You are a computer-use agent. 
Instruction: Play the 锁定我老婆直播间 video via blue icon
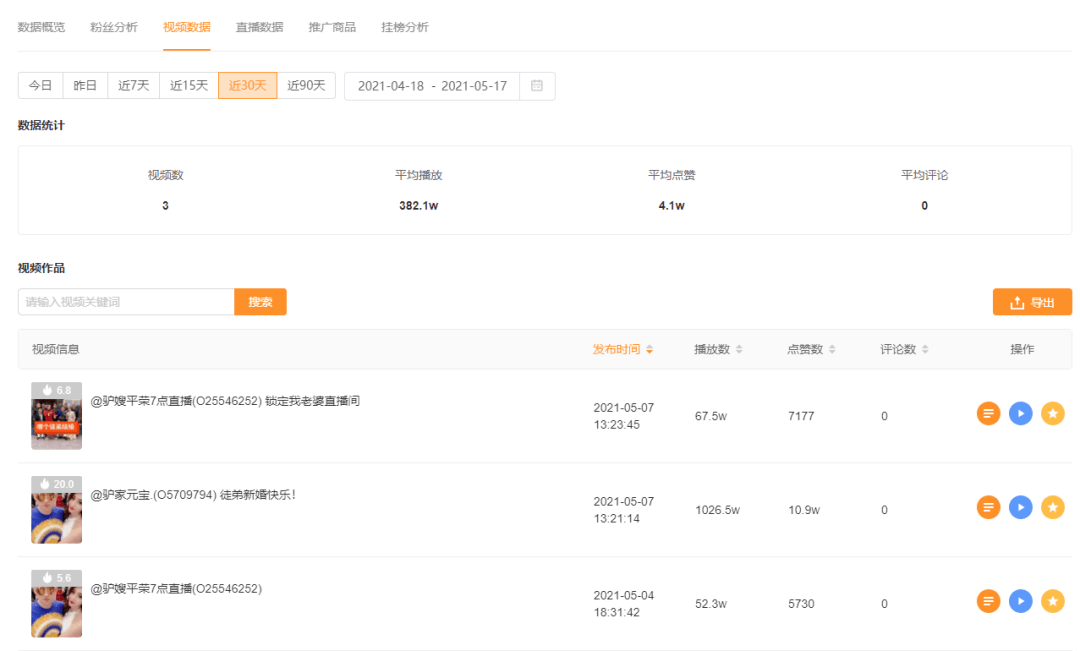point(1020,413)
